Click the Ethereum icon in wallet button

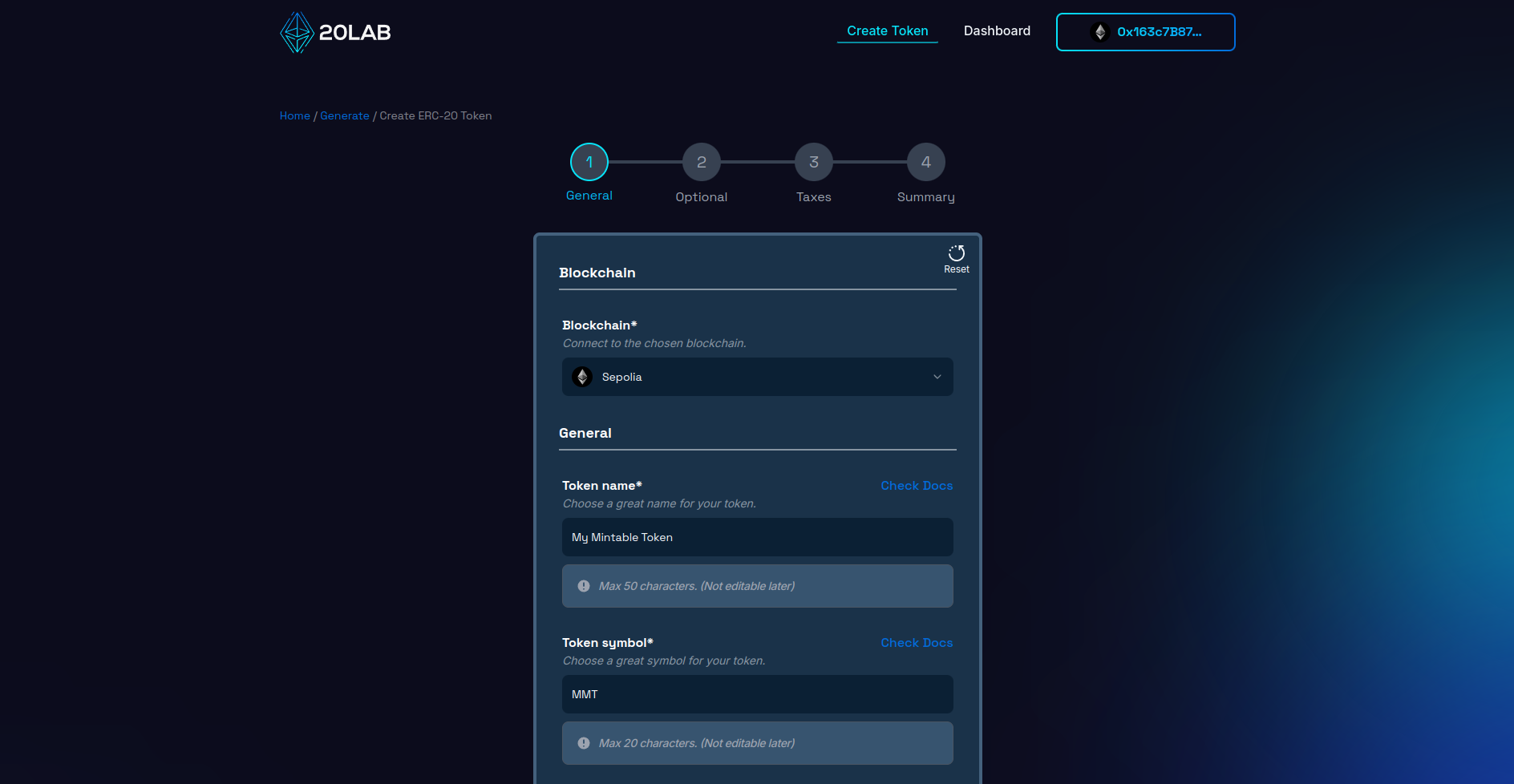click(1100, 32)
